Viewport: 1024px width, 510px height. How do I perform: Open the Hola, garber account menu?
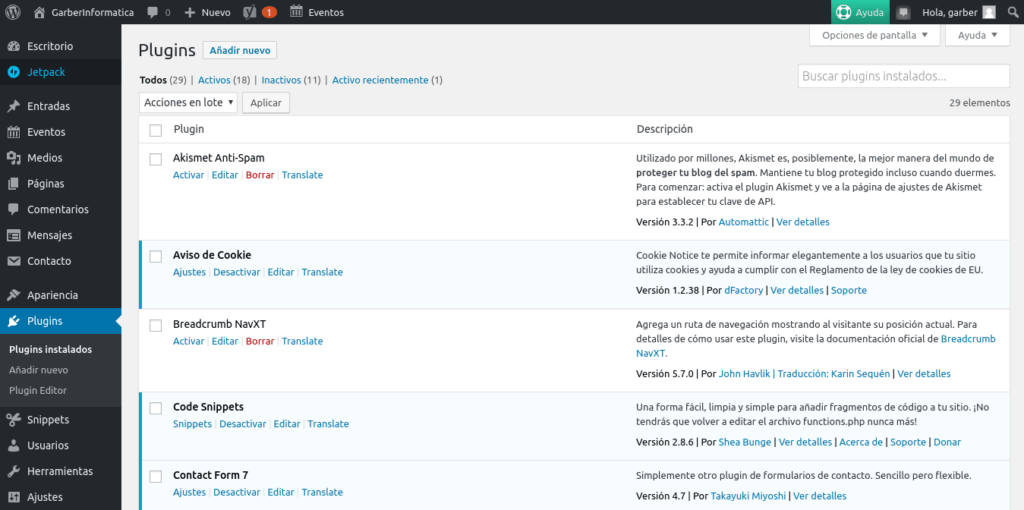click(958, 12)
